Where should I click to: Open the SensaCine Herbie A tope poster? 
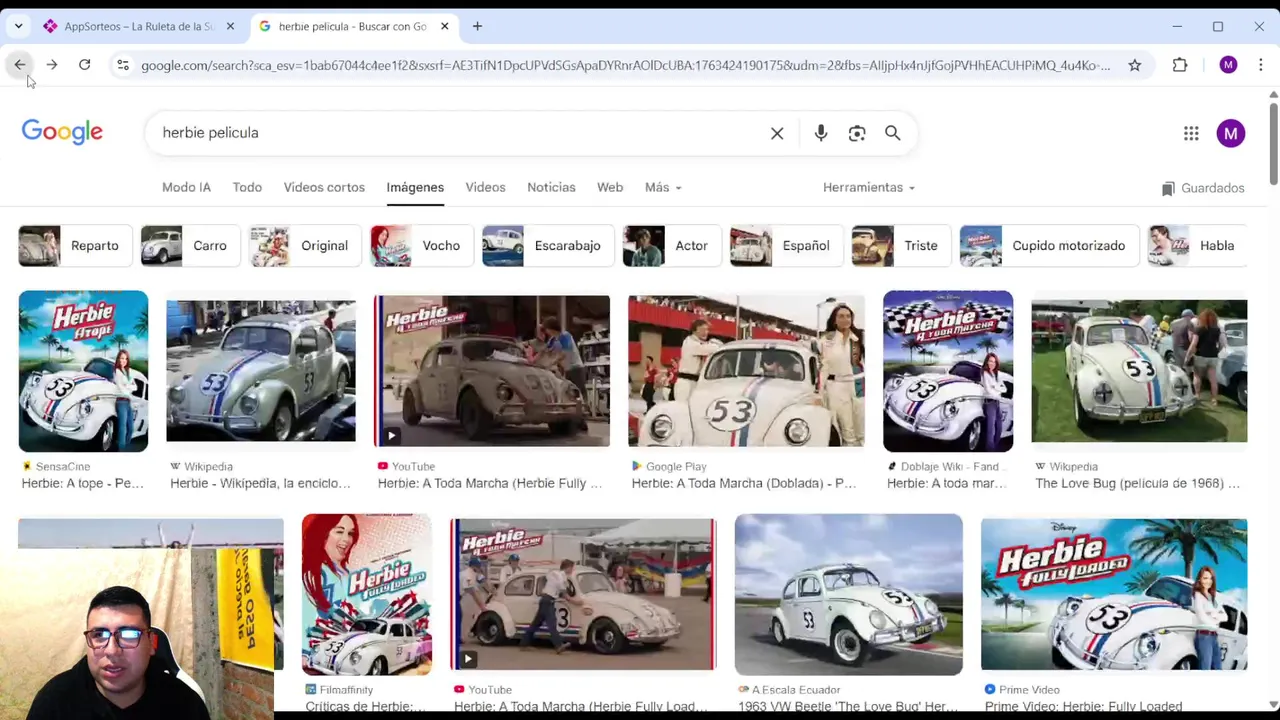point(83,371)
